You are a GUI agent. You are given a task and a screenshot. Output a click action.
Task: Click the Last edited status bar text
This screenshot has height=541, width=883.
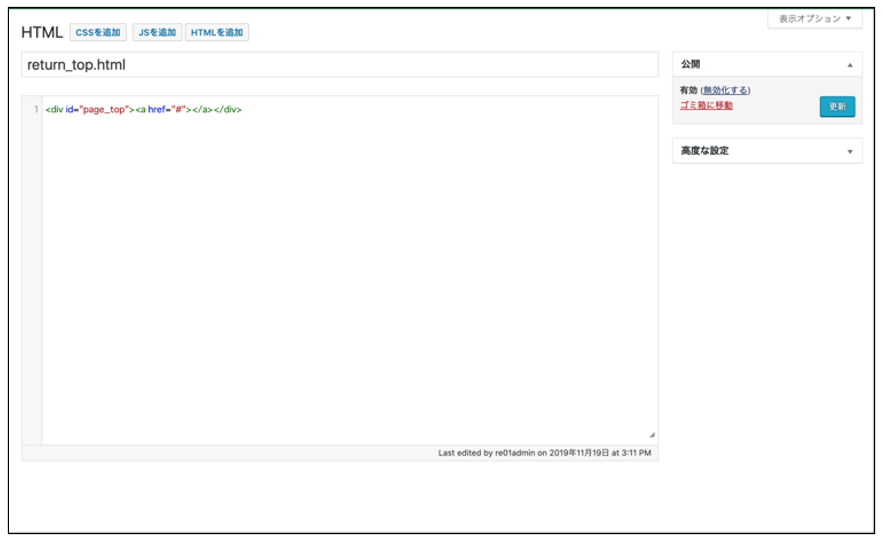(x=544, y=453)
